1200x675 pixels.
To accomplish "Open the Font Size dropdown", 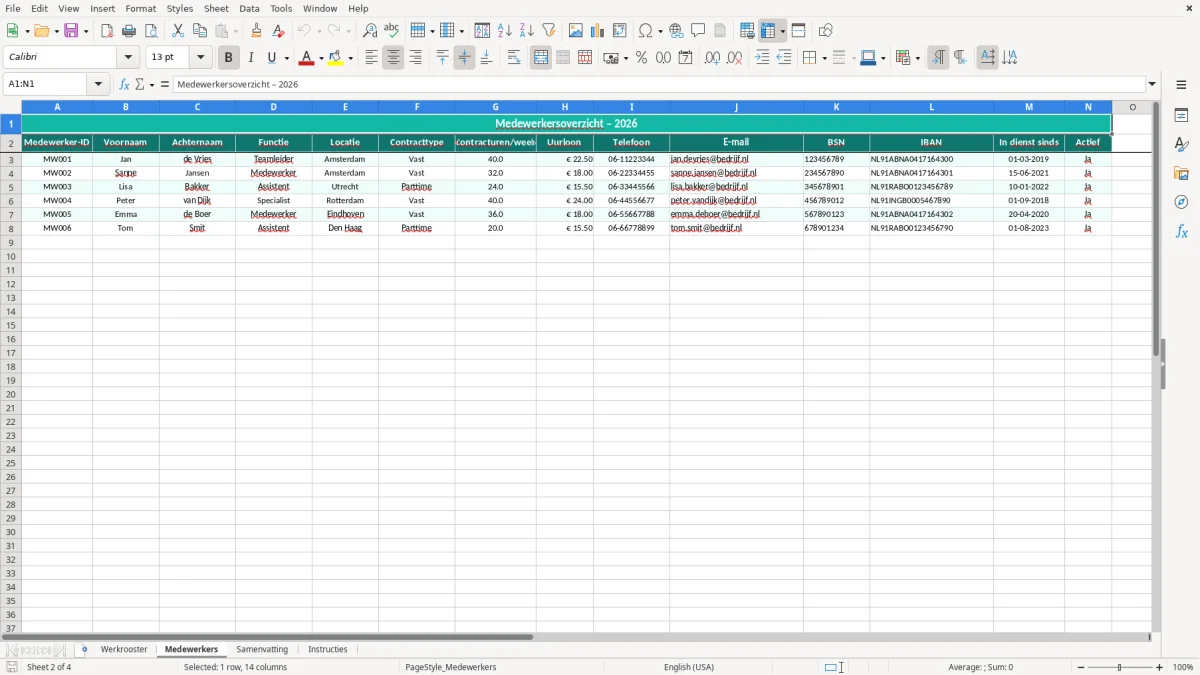I will tap(200, 58).
